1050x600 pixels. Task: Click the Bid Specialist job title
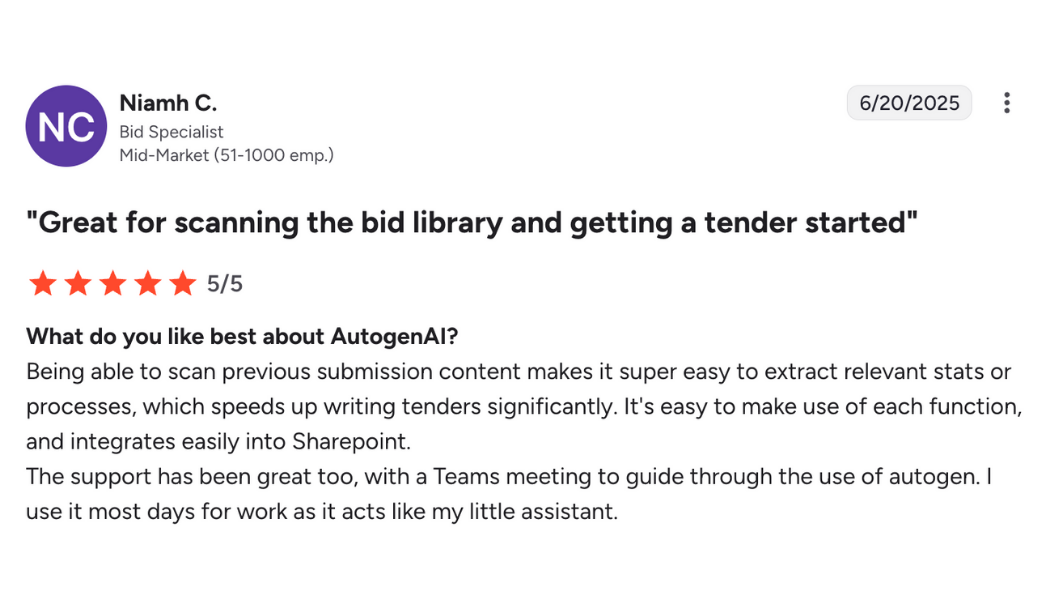pos(171,132)
